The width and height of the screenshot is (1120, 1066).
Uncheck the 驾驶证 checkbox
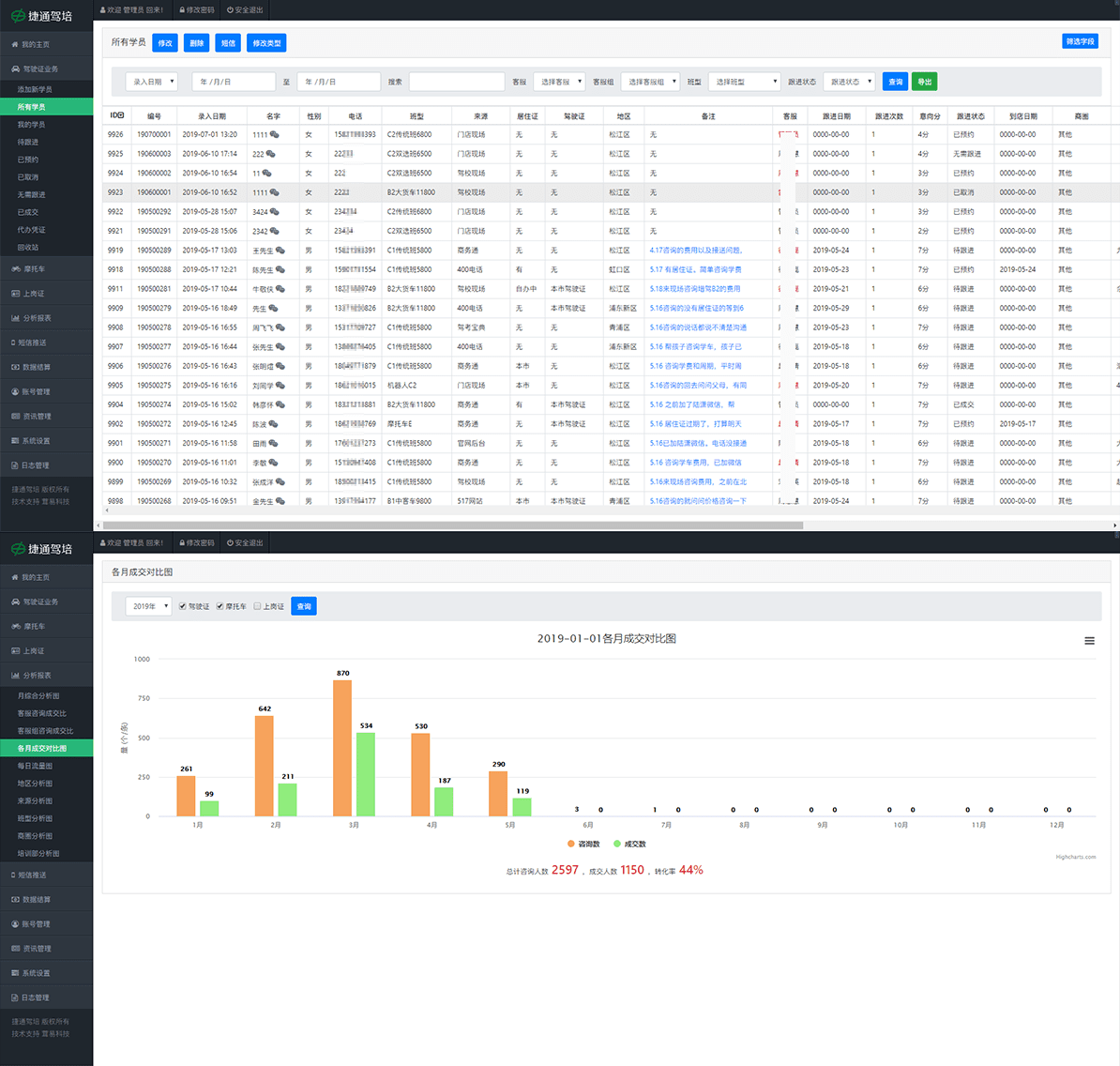coord(183,606)
